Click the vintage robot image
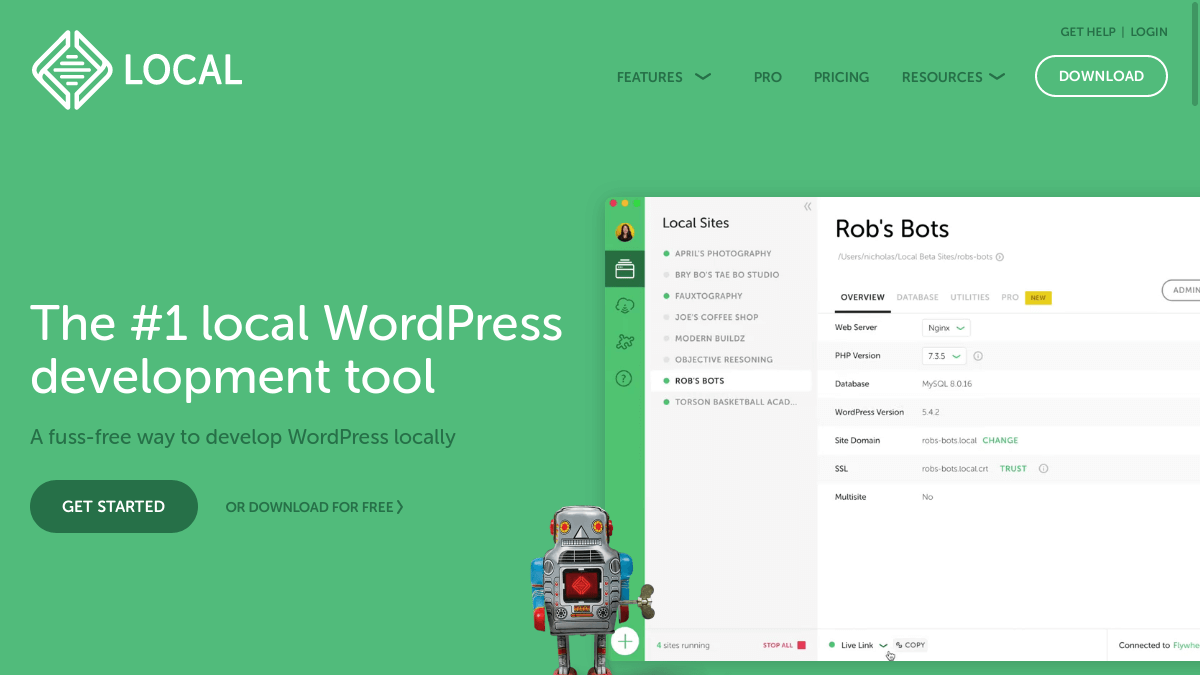Screen dimensions: 1200x675 (x=590, y=590)
